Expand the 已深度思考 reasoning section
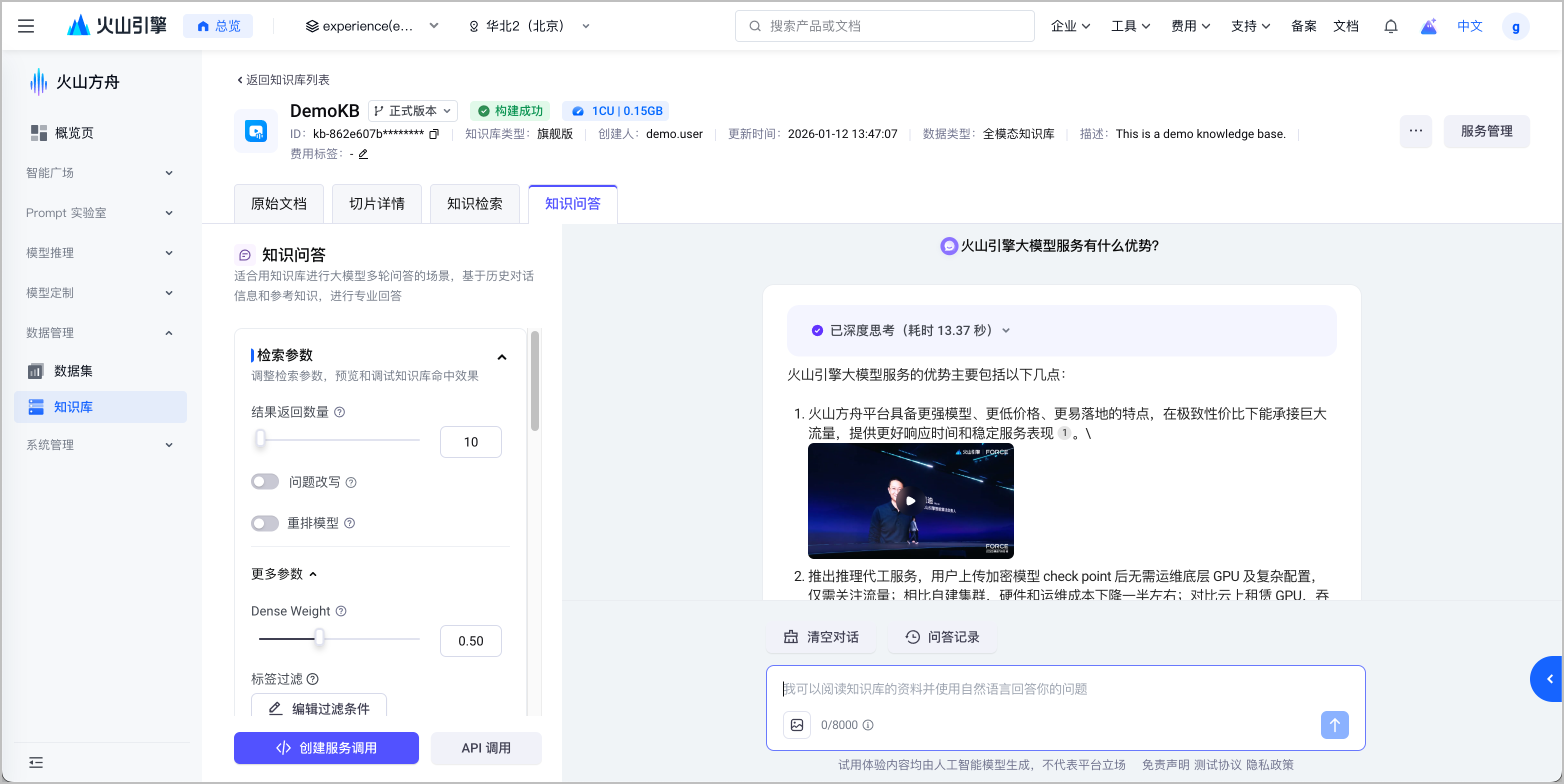Viewport: 1564px width, 784px height. pyautogui.click(x=1006, y=330)
